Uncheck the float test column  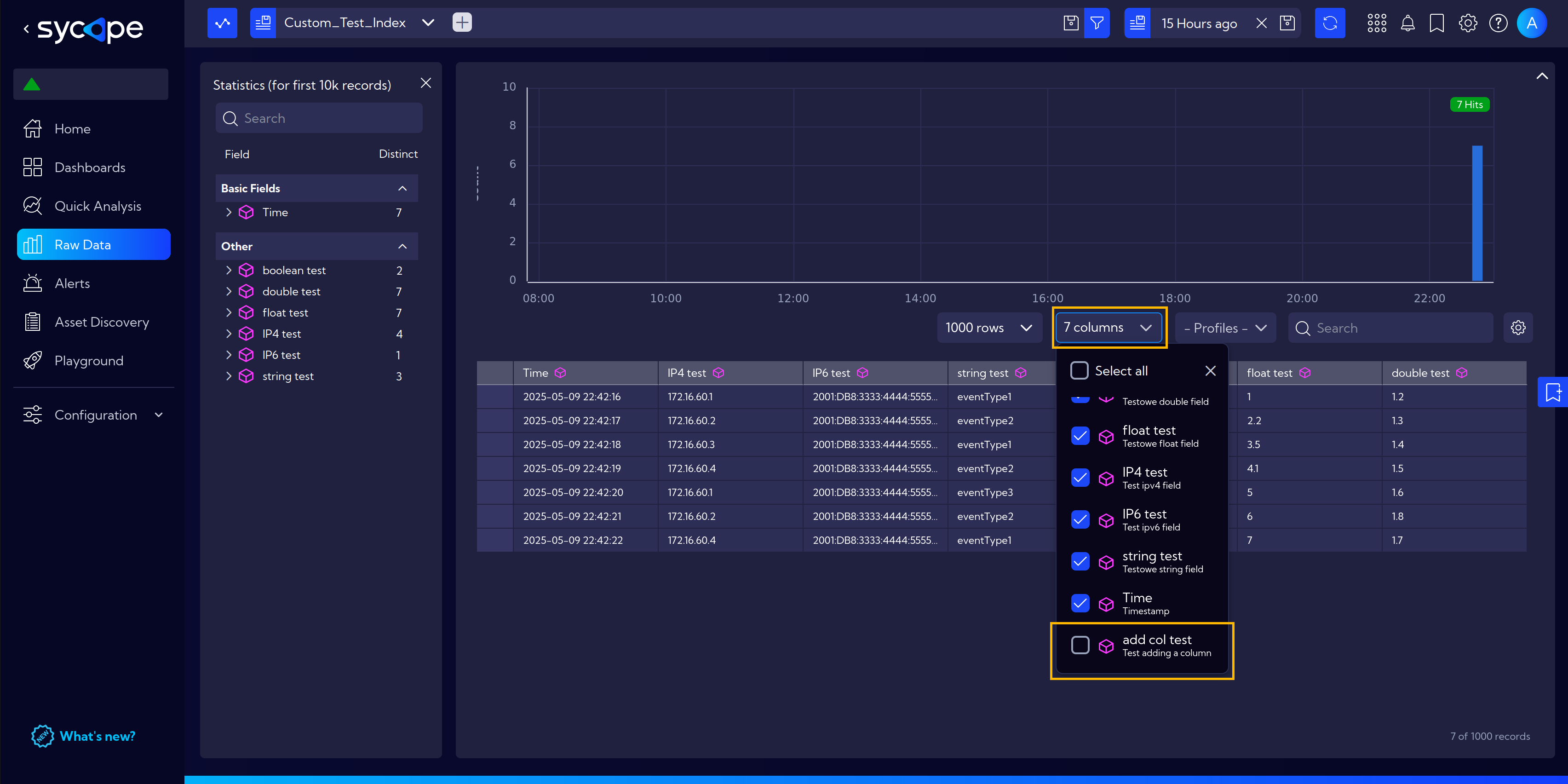coord(1080,436)
